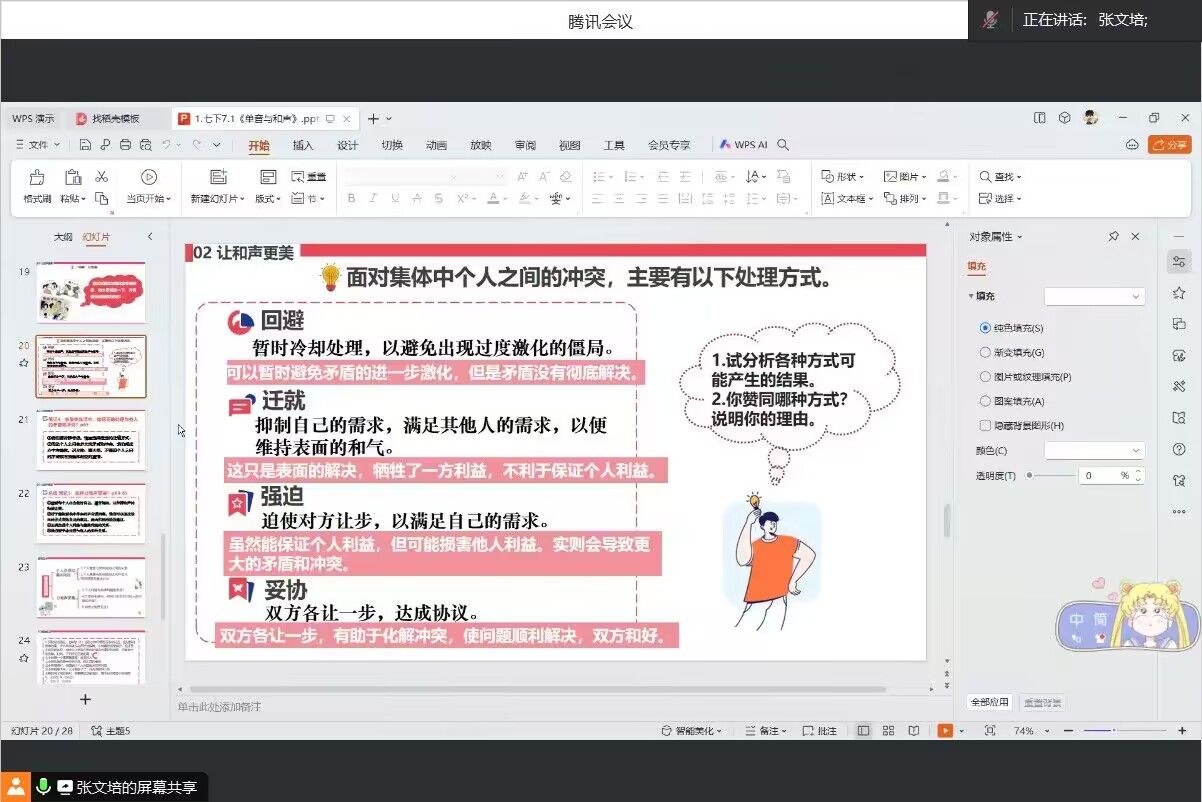This screenshot has height=802, width=1202.
Task: Start slideshow from current slide (当页开始)
Action: pyautogui.click(x=149, y=178)
